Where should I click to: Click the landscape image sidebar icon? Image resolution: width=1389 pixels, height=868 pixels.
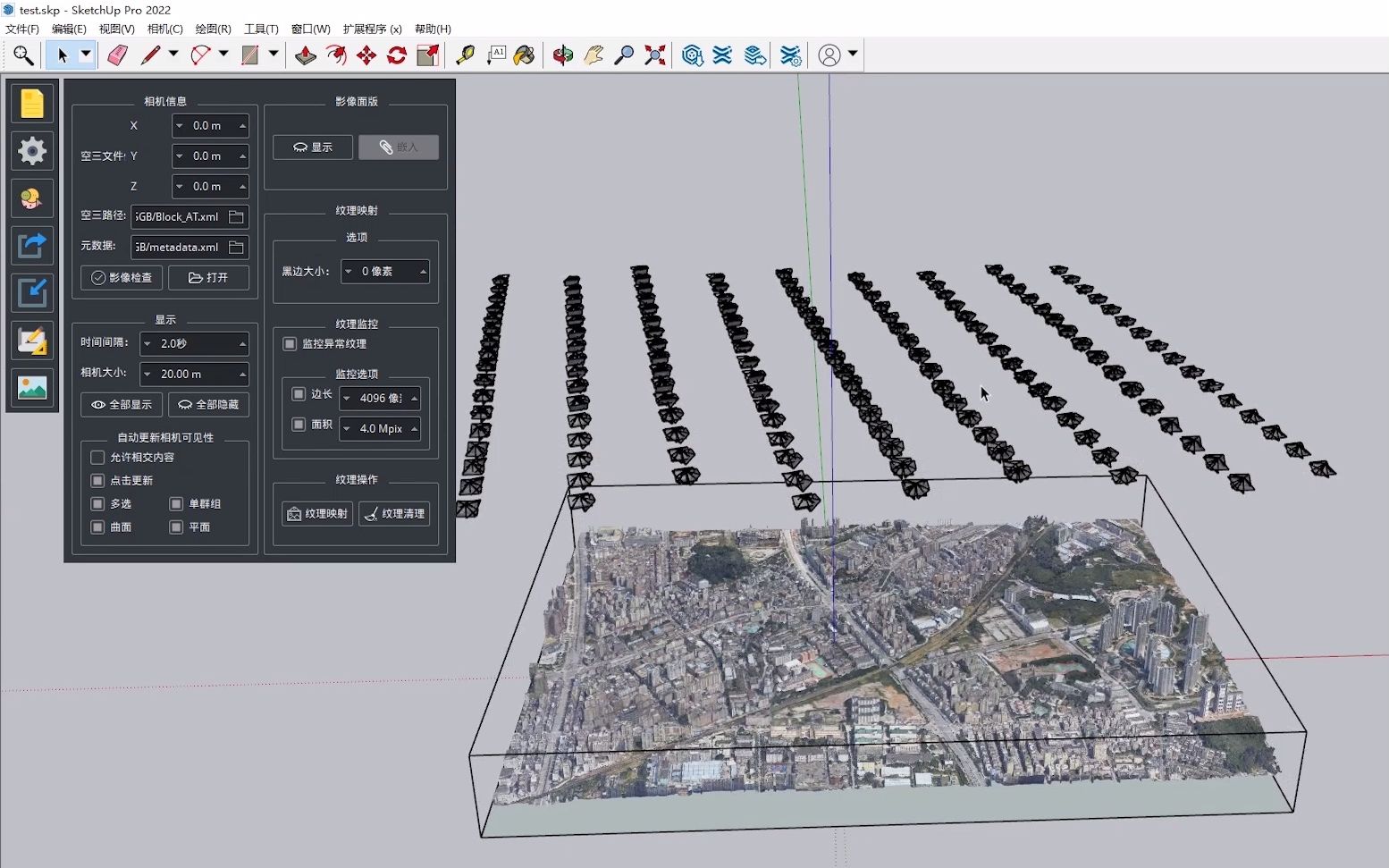[32, 388]
